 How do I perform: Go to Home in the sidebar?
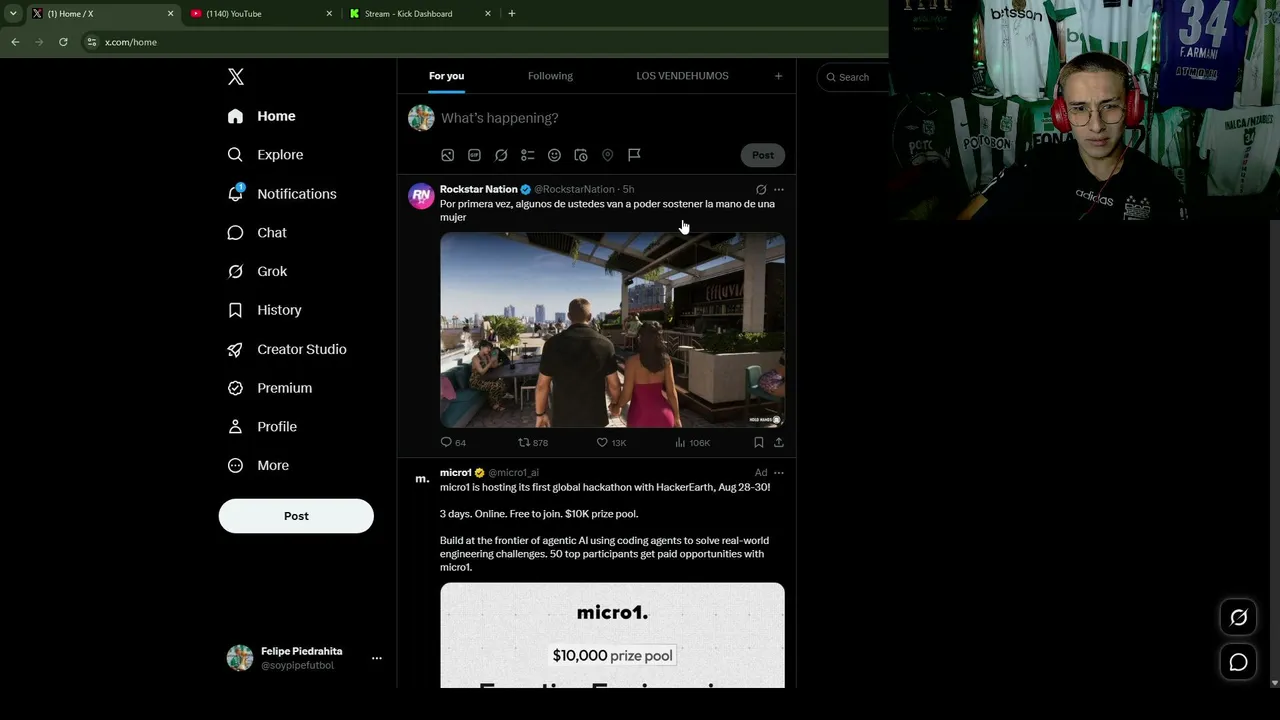[261, 116]
